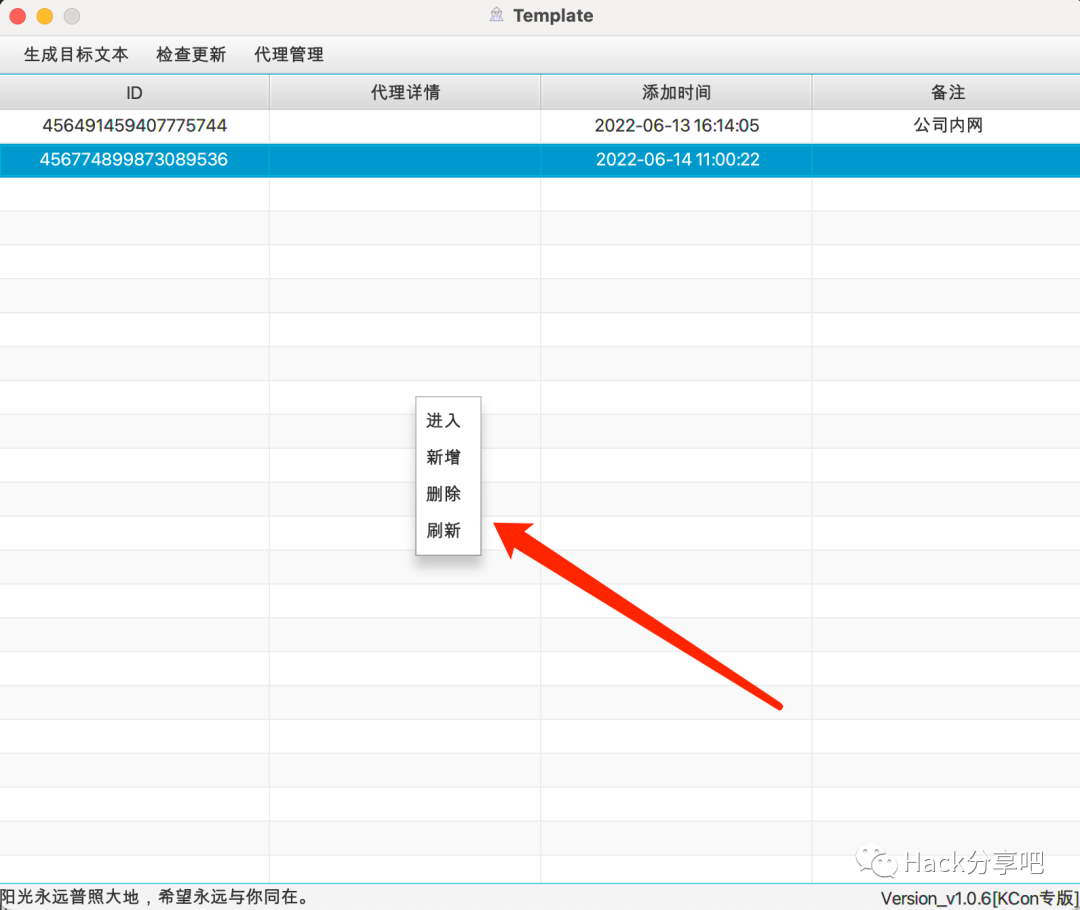Select 新增 in the context menu
This screenshot has height=910, width=1080.
click(444, 457)
